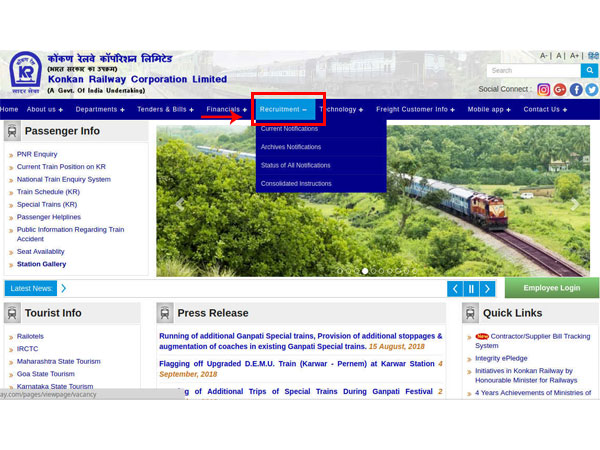Open the Twitter social icon
Image resolution: width=600 pixels, height=450 pixels.
(x=592, y=90)
